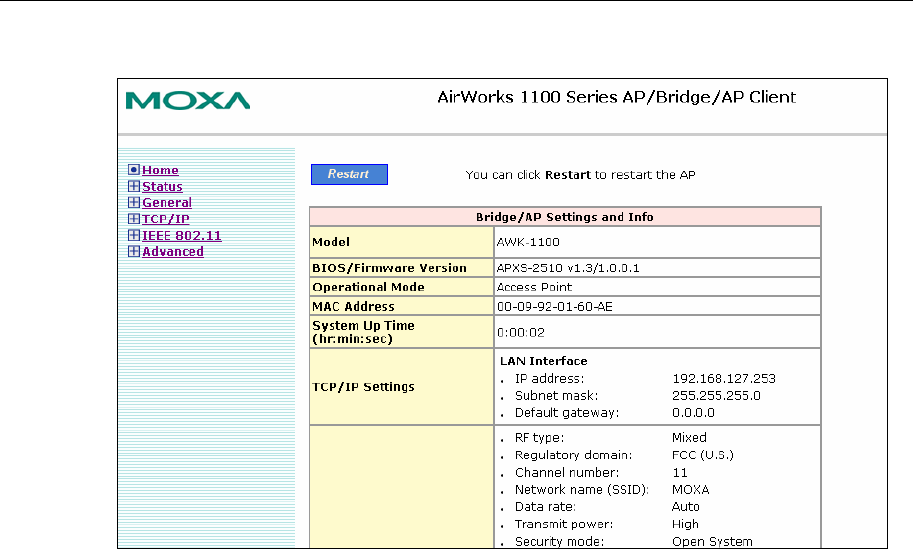Expand the General tree node
The height and width of the screenshot is (549, 913).
tap(133, 203)
